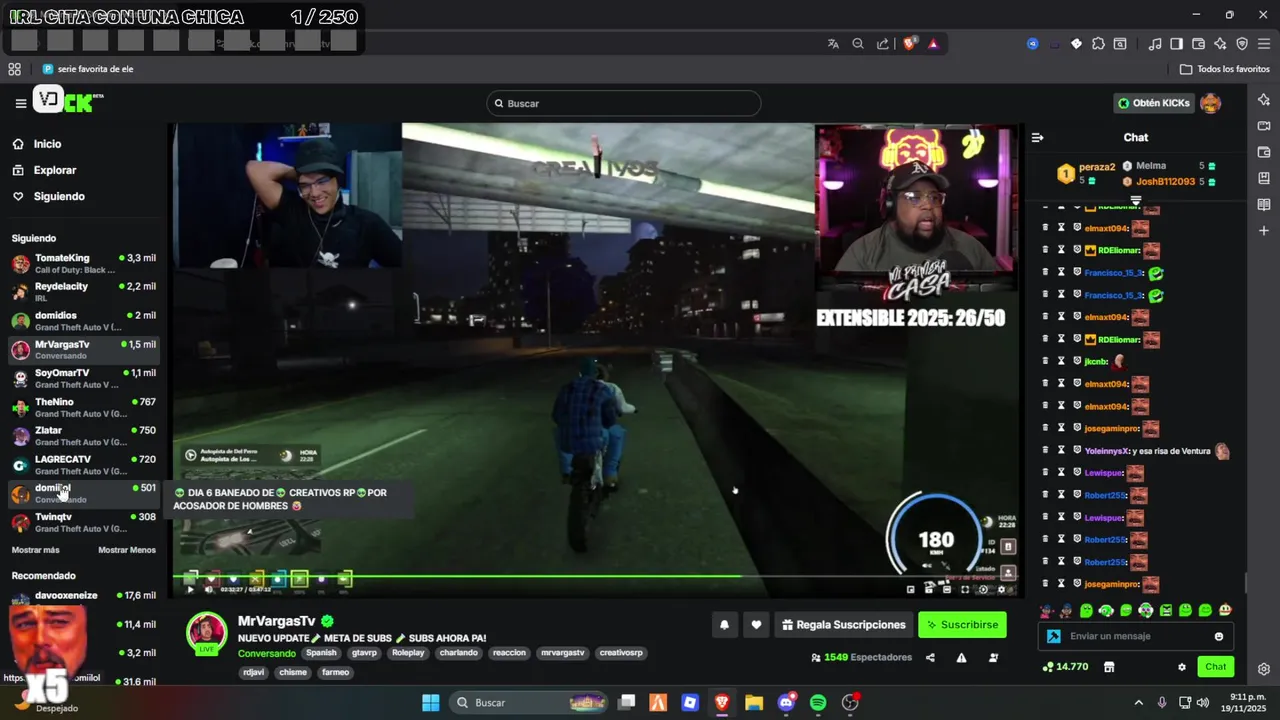Open Brave Rewards triangle icon
Image resolution: width=1280 pixels, height=720 pixels.
point(933,44)
